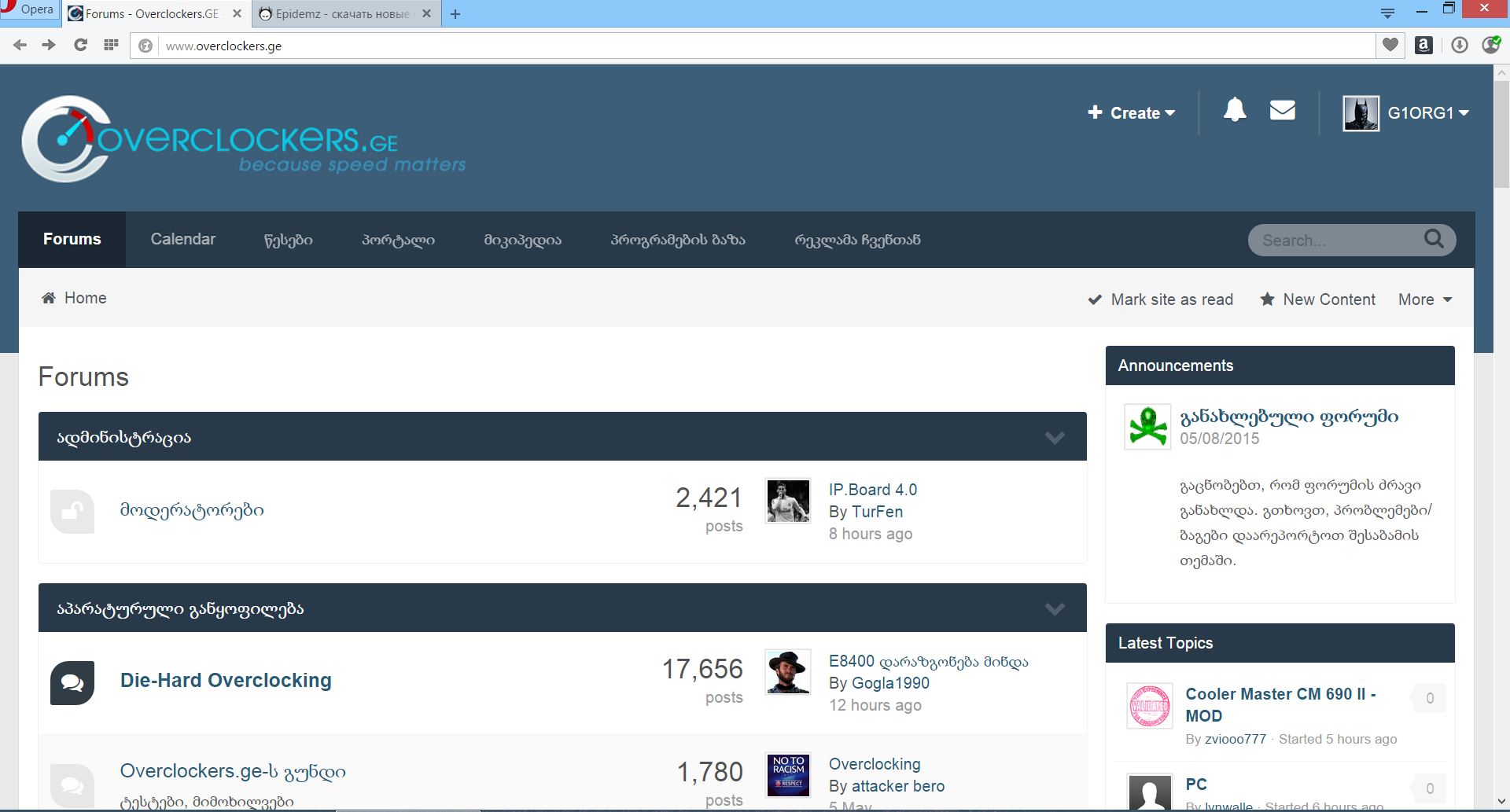Open the browser downloads icon

coord(1459,46)
